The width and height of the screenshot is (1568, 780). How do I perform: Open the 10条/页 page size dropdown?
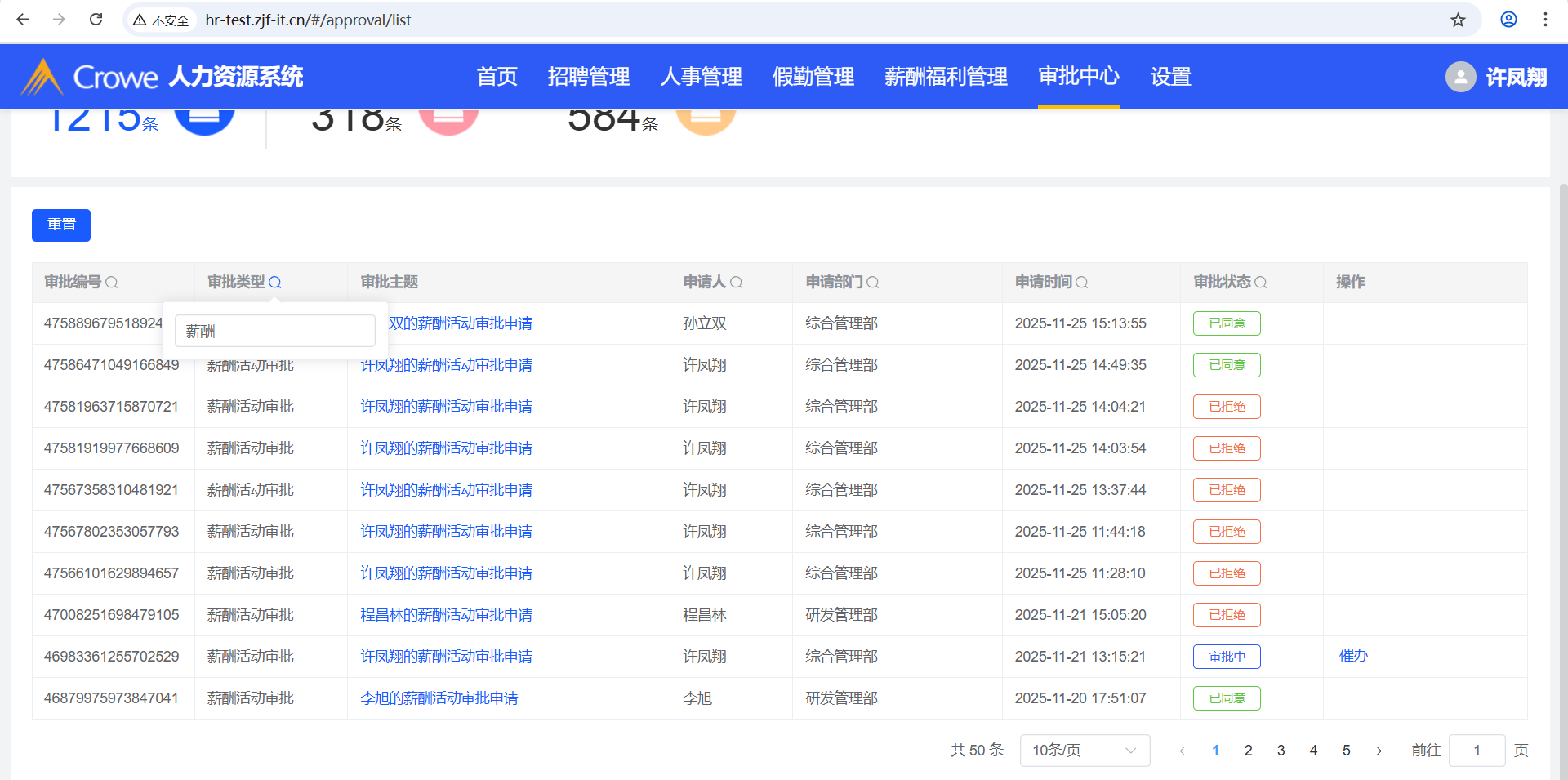1084,751
